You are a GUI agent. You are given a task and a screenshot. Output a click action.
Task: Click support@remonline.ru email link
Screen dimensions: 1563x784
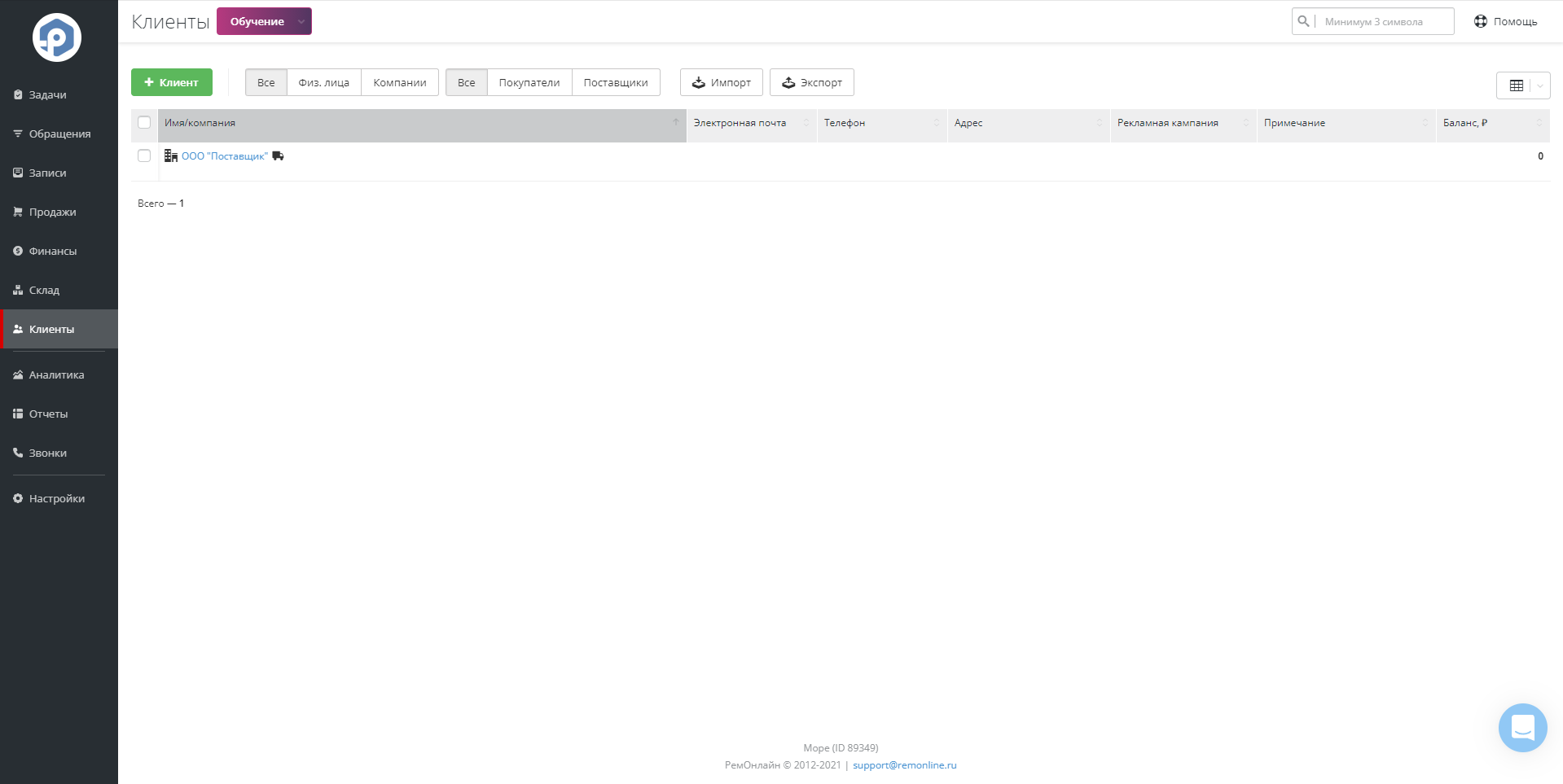pyautogui.click(x=904, y=765)
